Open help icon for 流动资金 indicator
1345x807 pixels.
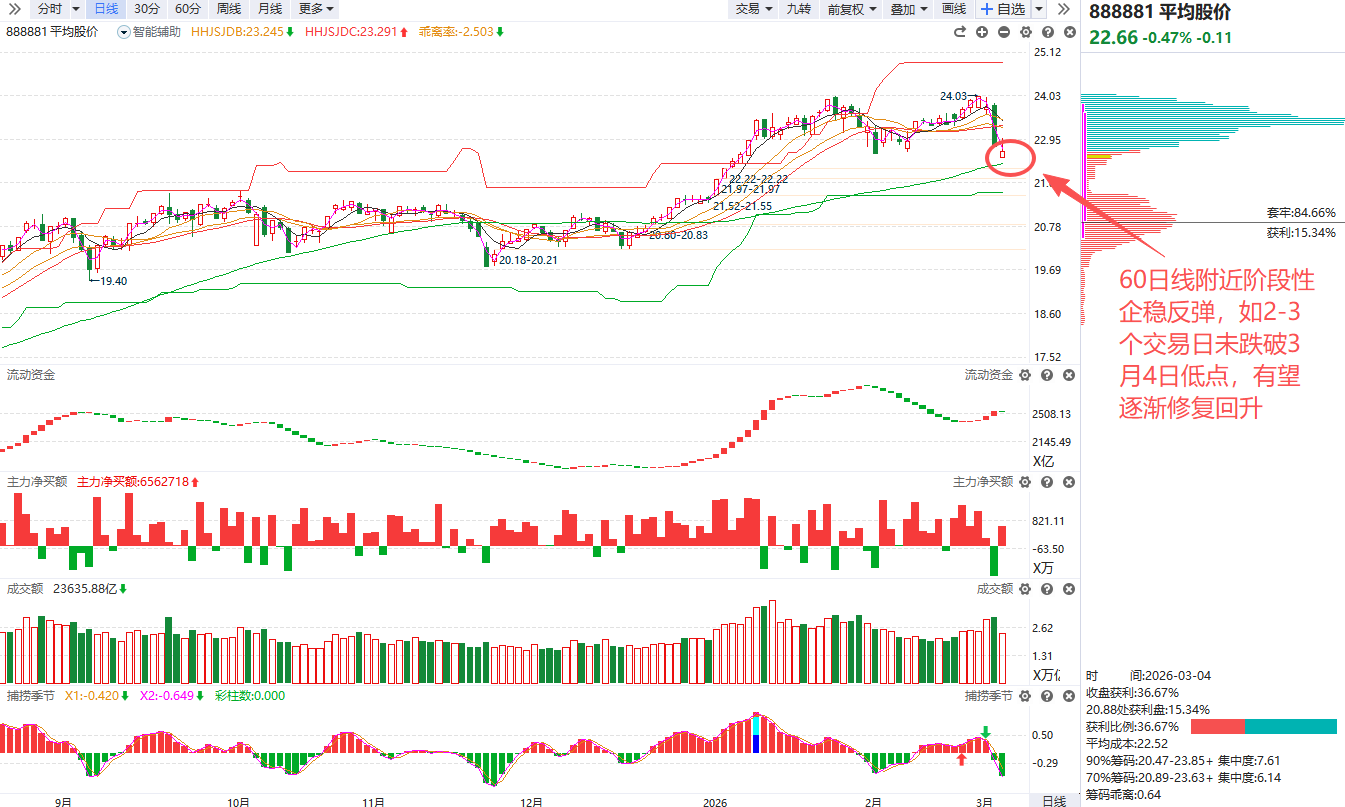pyautogui.click(x=1047, y=375)
